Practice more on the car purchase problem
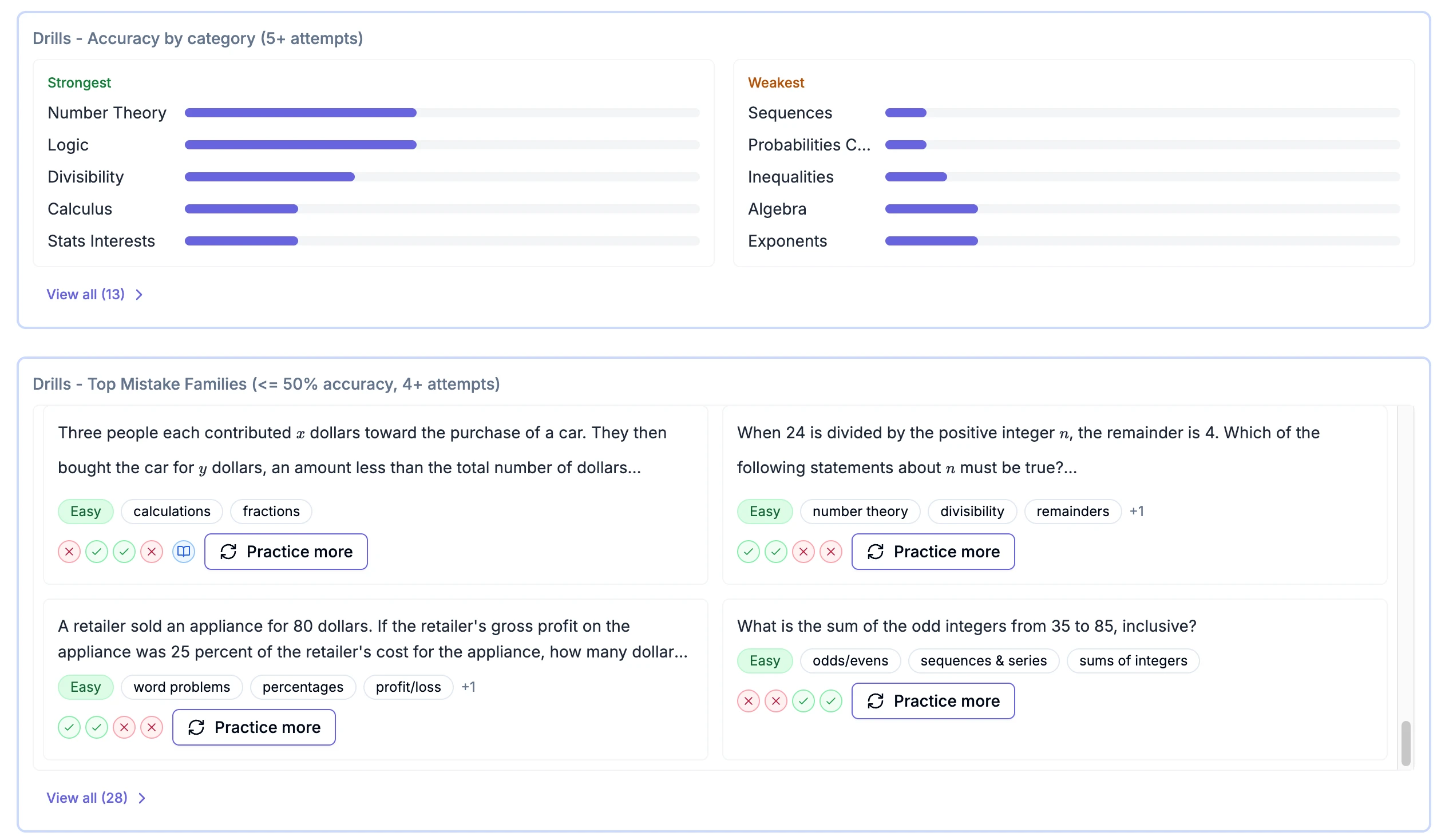Viewport: 1441px width, 840px height. 286,552
